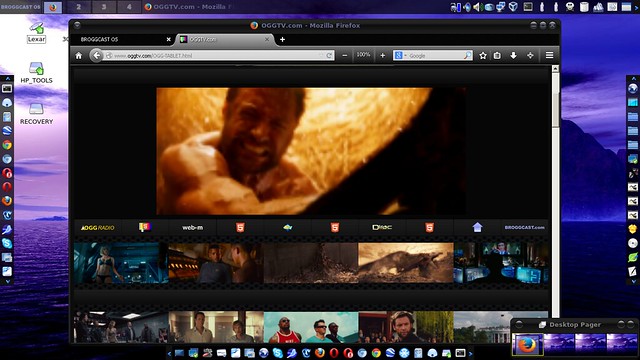Screen dimensions: 640x360
Task: Open the OGG RADIO link
Action: (x=98, y=228)
